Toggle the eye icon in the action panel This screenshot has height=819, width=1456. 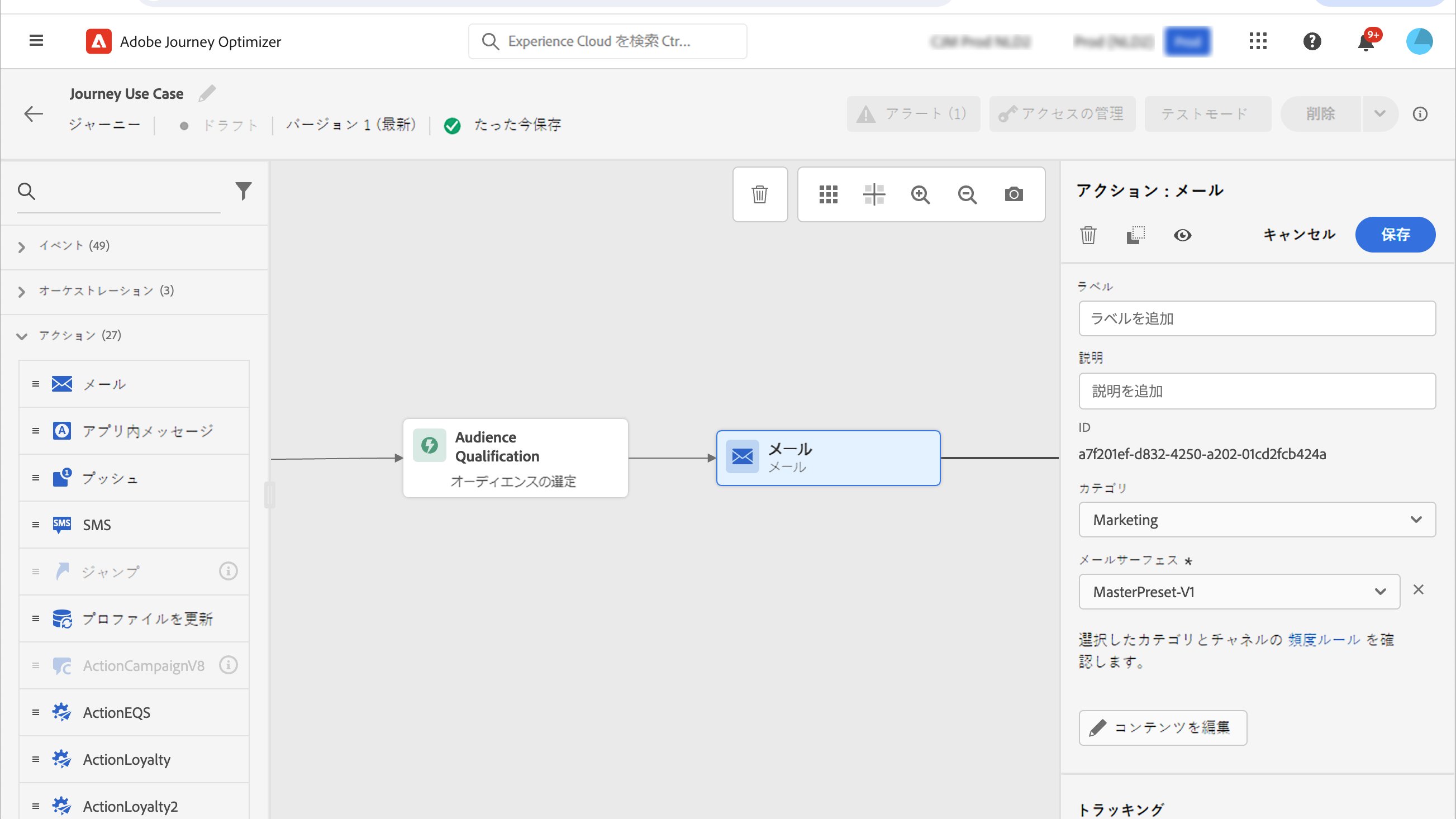click(1182, 235)
